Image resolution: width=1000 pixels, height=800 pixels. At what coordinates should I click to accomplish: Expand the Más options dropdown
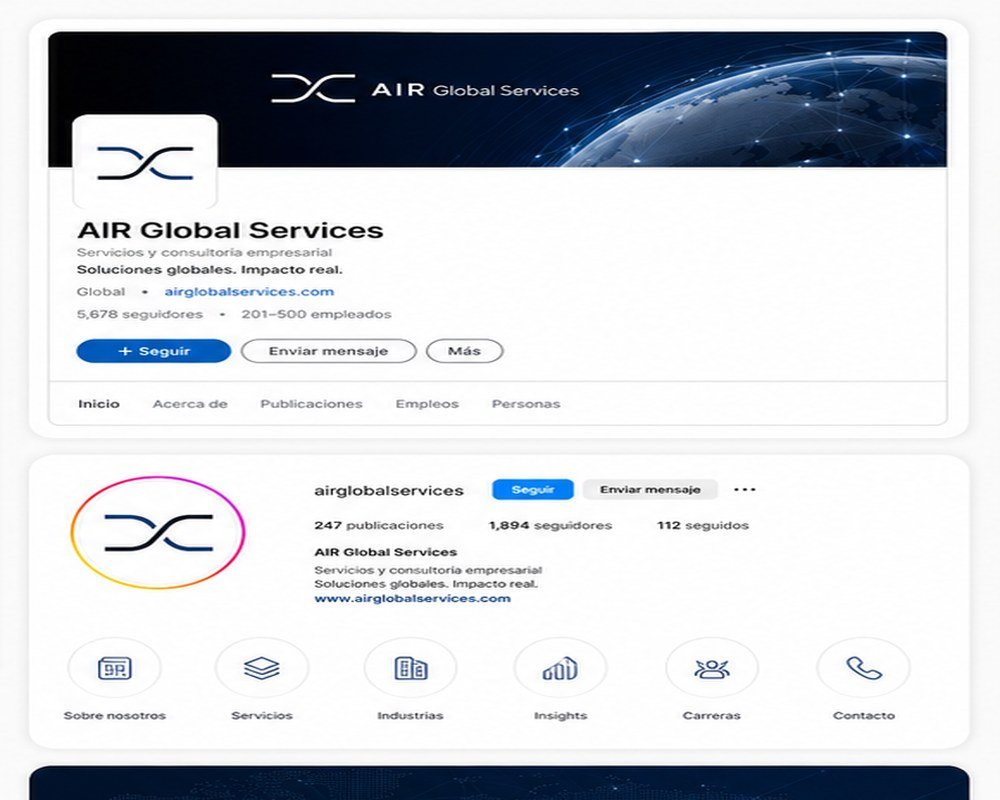click(x=464, y=351)
